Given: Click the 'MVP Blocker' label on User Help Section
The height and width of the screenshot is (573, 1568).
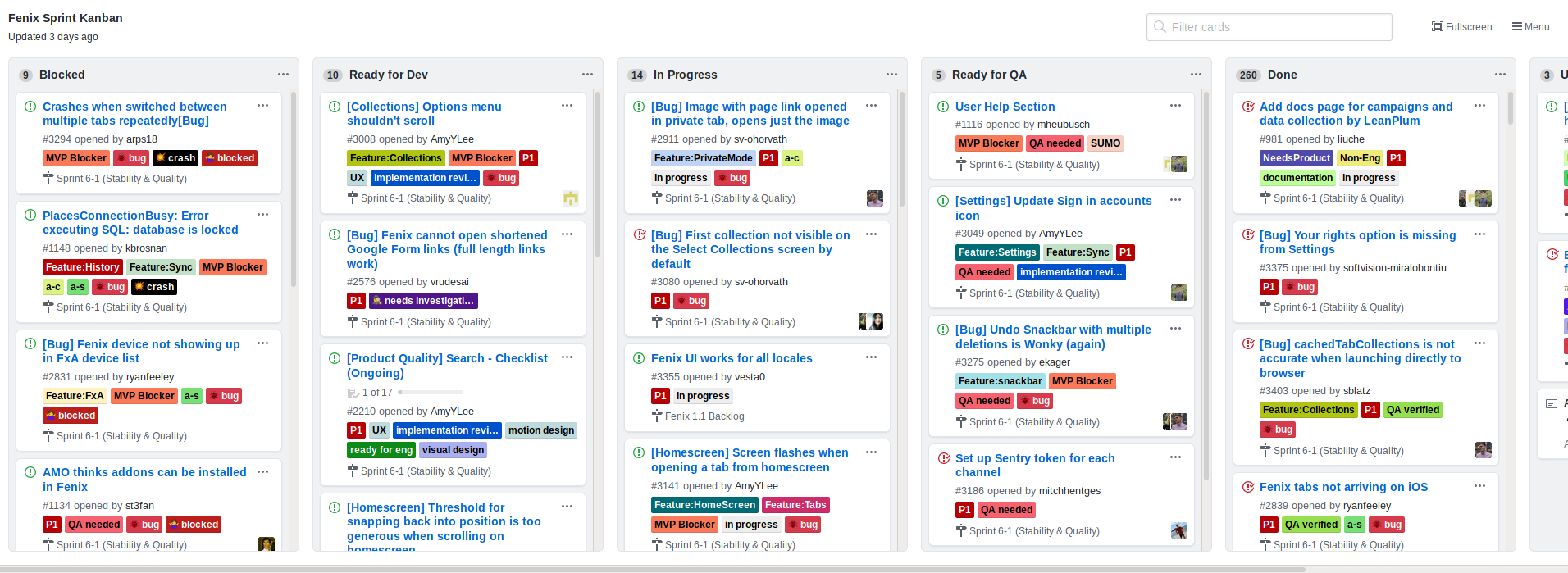Looking at the screenshot, I should point(988,143).
